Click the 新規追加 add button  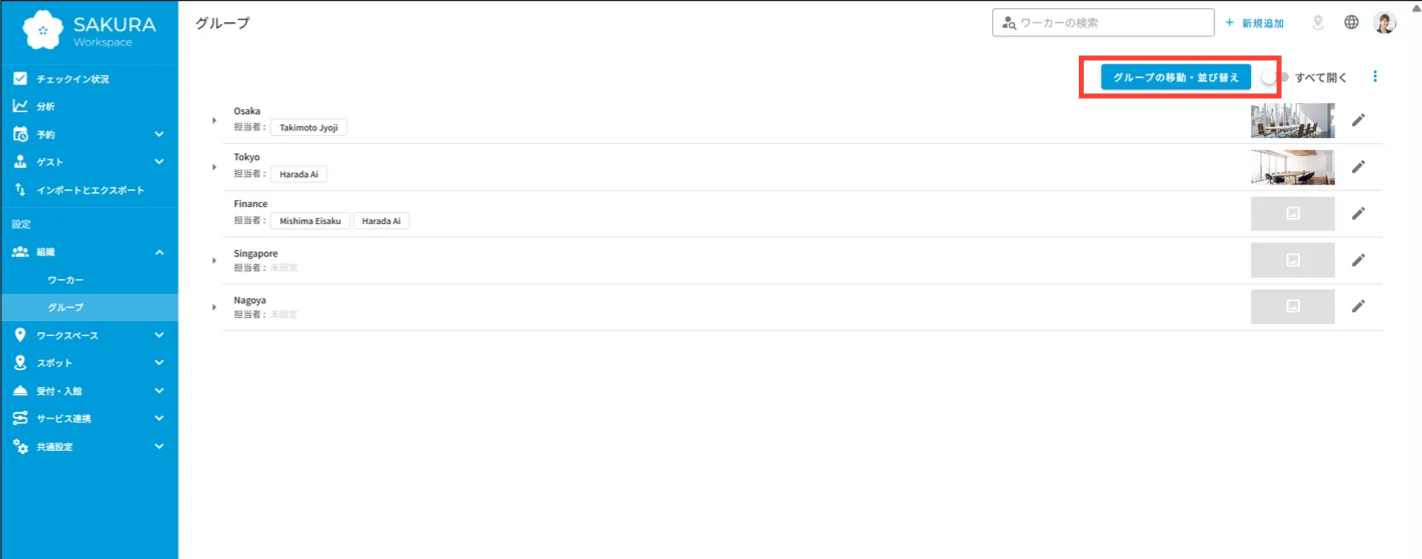[1255, 22]
